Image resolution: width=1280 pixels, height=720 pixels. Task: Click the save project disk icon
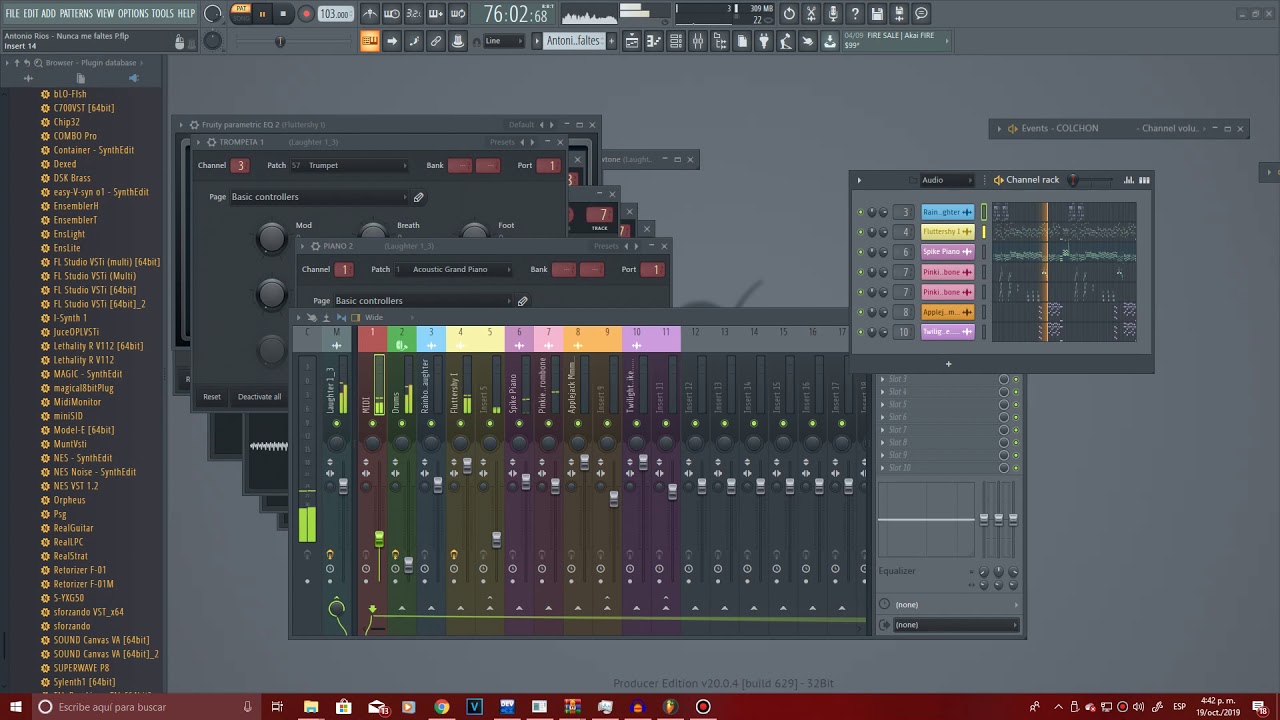tap(877, 14)
